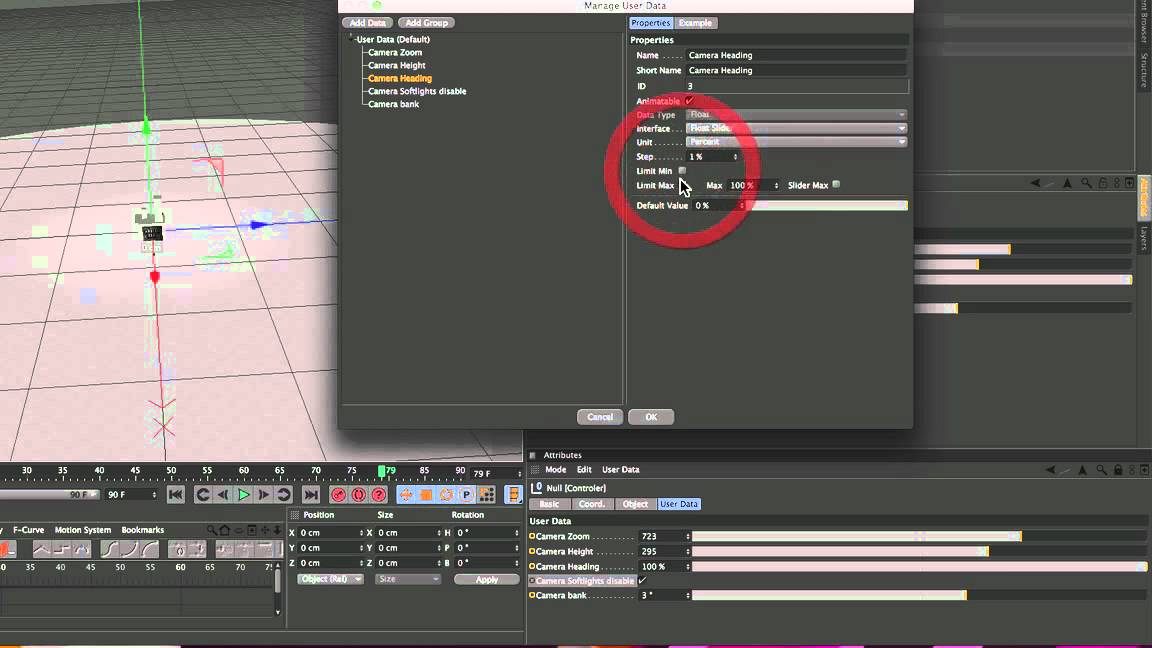Toggle Animatable checkbox
This screenshot has width=1152, height=648.
689,101
